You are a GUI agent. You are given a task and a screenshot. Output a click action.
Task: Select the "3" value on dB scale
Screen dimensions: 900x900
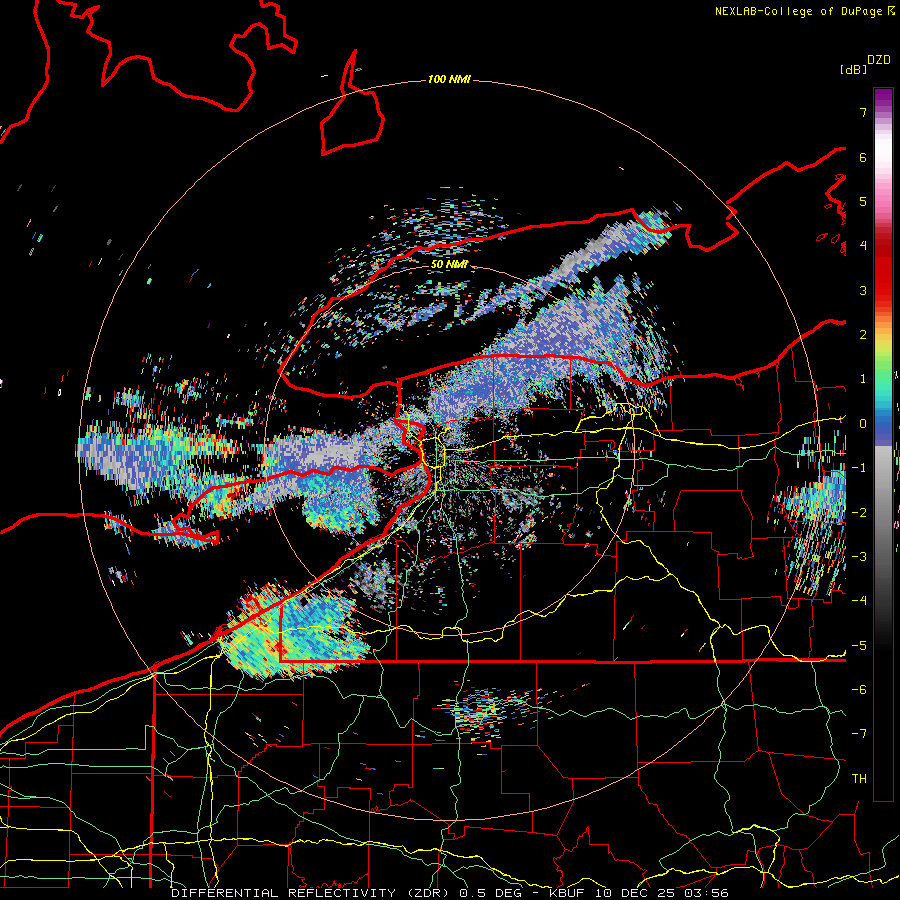863,290
